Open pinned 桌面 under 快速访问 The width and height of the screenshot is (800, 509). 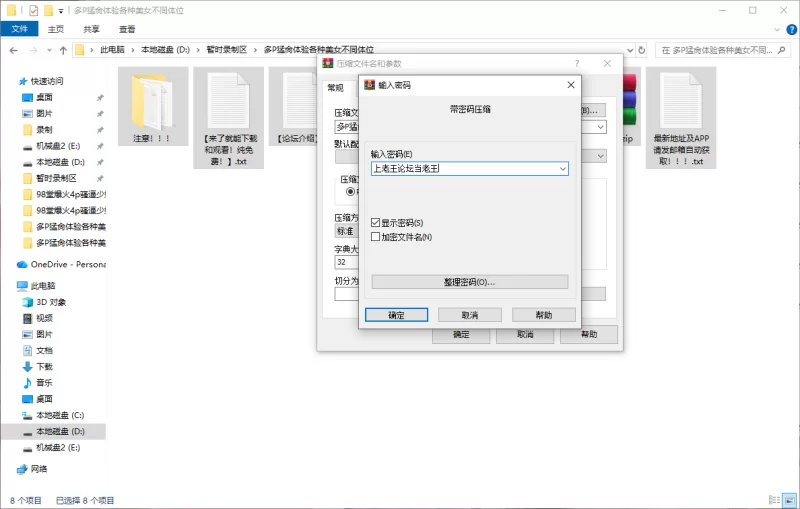44,97
